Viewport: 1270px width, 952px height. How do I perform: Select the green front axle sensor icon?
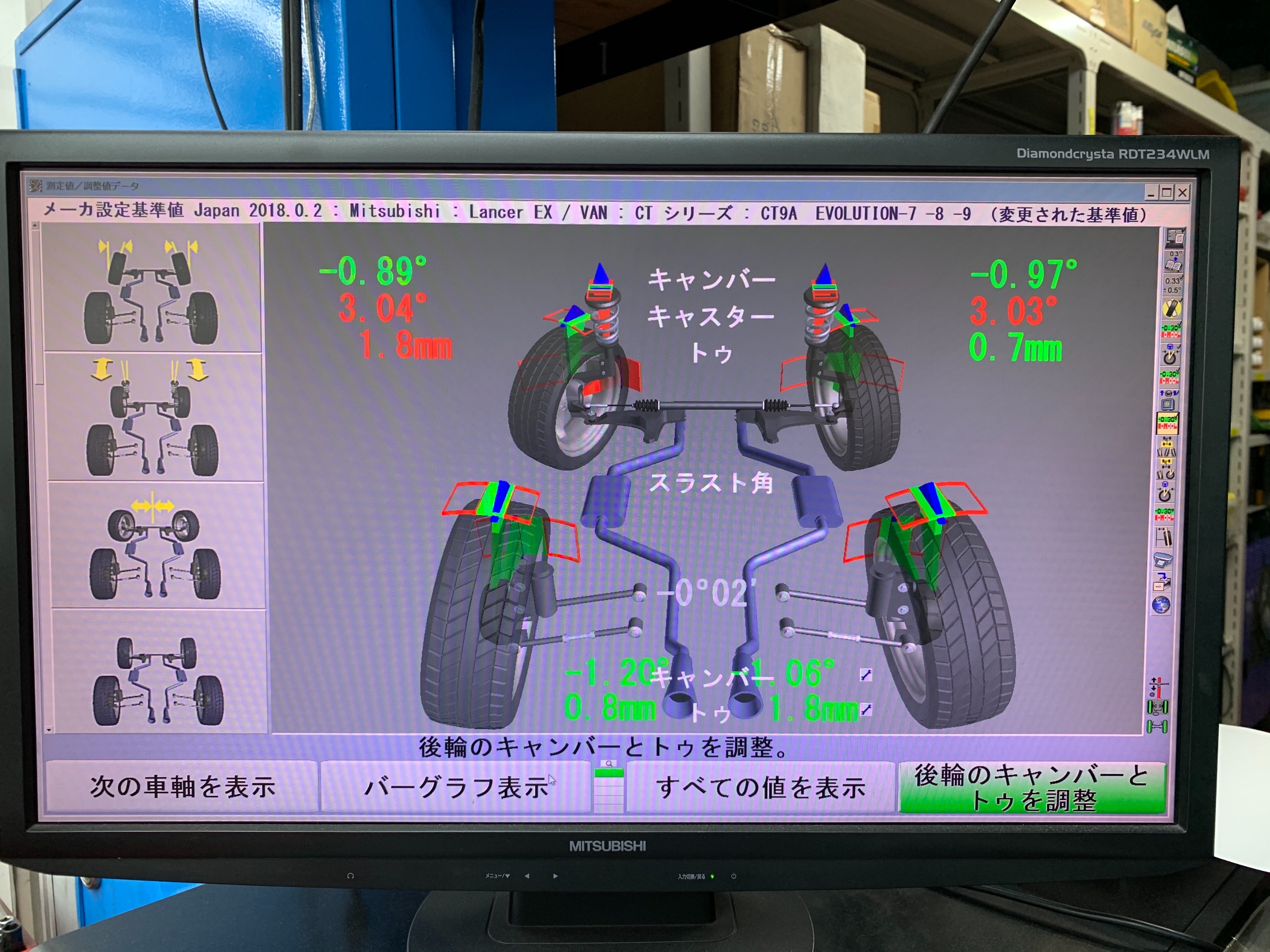1157,708
